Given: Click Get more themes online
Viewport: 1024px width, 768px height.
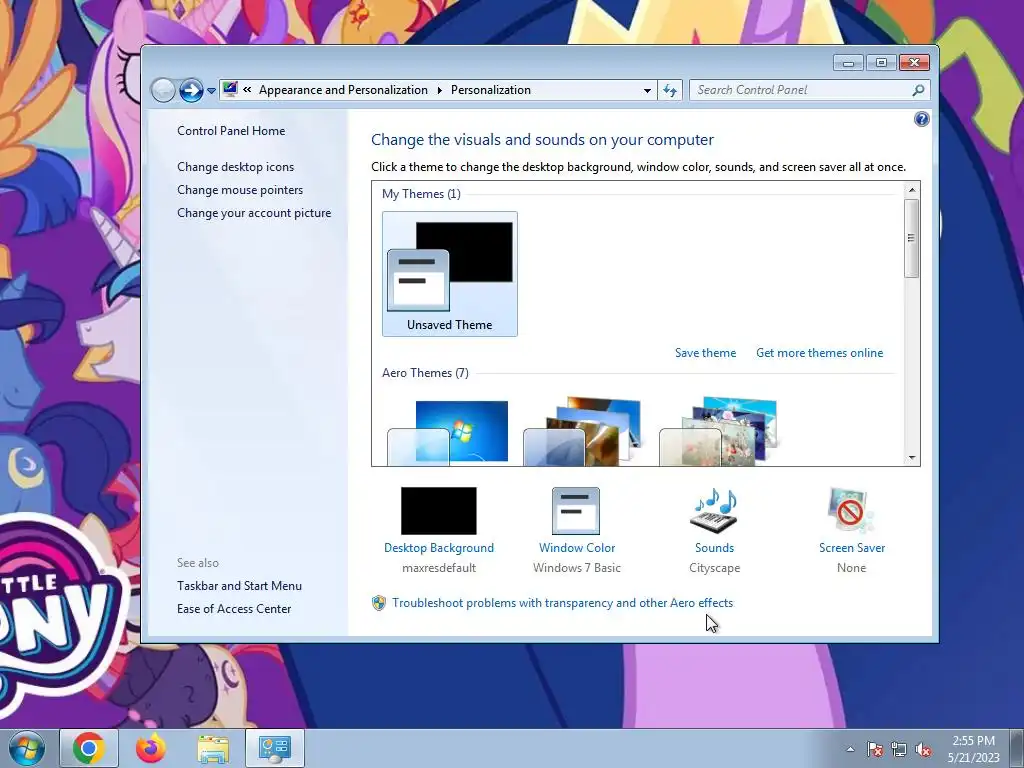Looking at the screenshot, I should (x=819, y=353).
